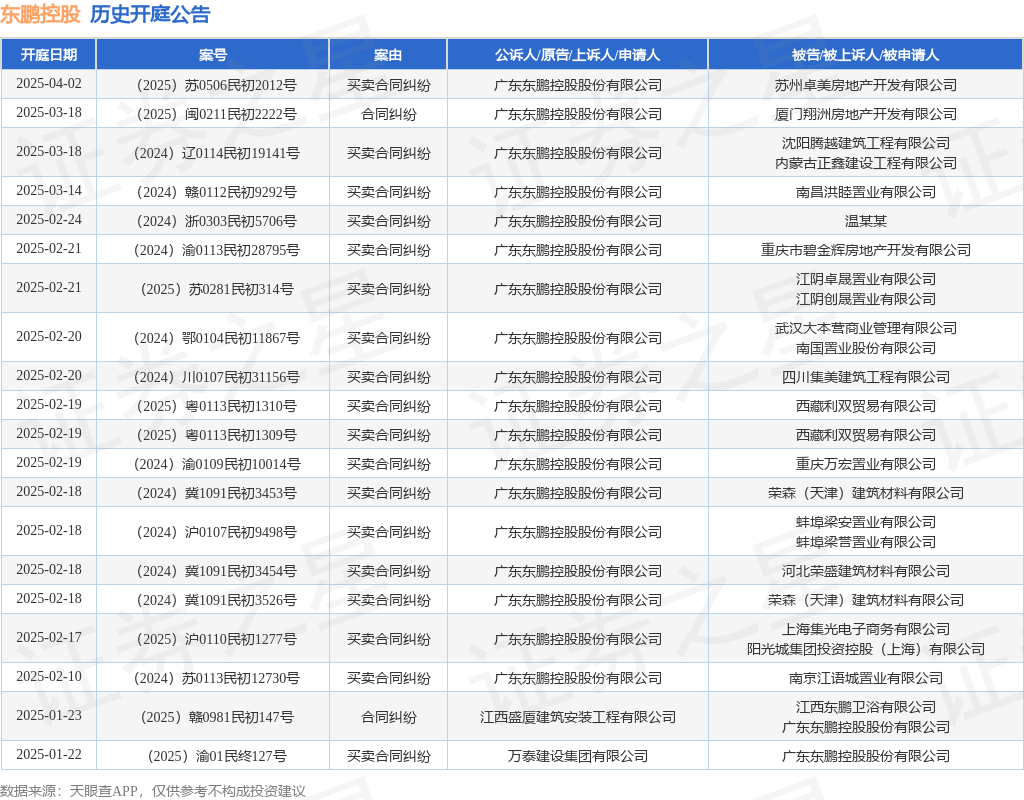The height and width of the screenshot is (800, 1024).
Task: Click the date 2025-01-23
Action: 49,716
